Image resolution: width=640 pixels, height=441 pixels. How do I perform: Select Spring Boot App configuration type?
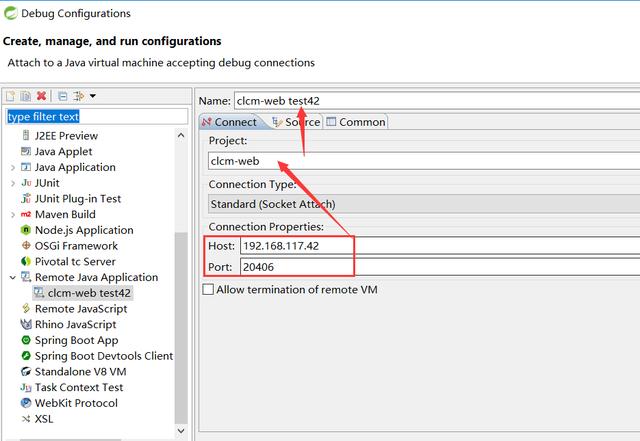click(x=76, y=340)
